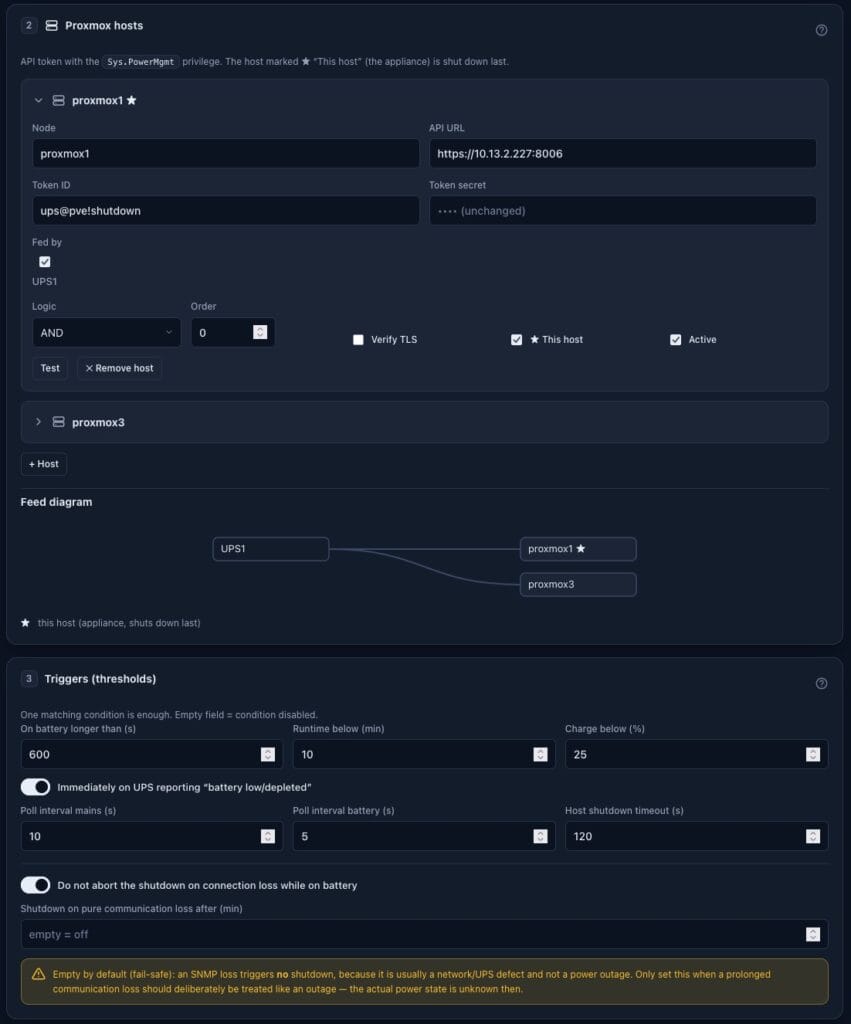Click the Remove host button

pos(119,368)
